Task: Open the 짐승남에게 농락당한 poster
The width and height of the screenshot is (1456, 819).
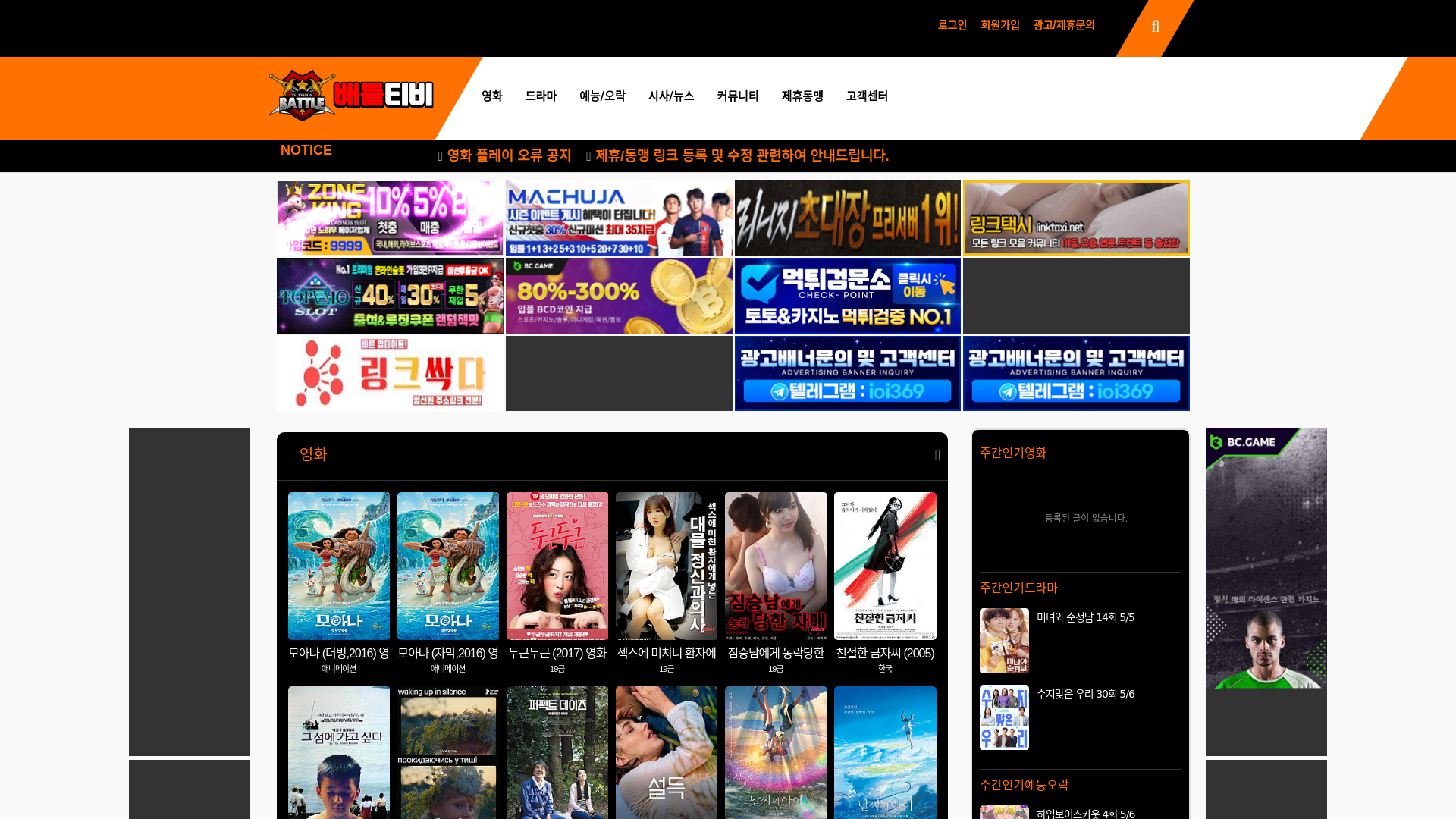Action: coord(776,566)
